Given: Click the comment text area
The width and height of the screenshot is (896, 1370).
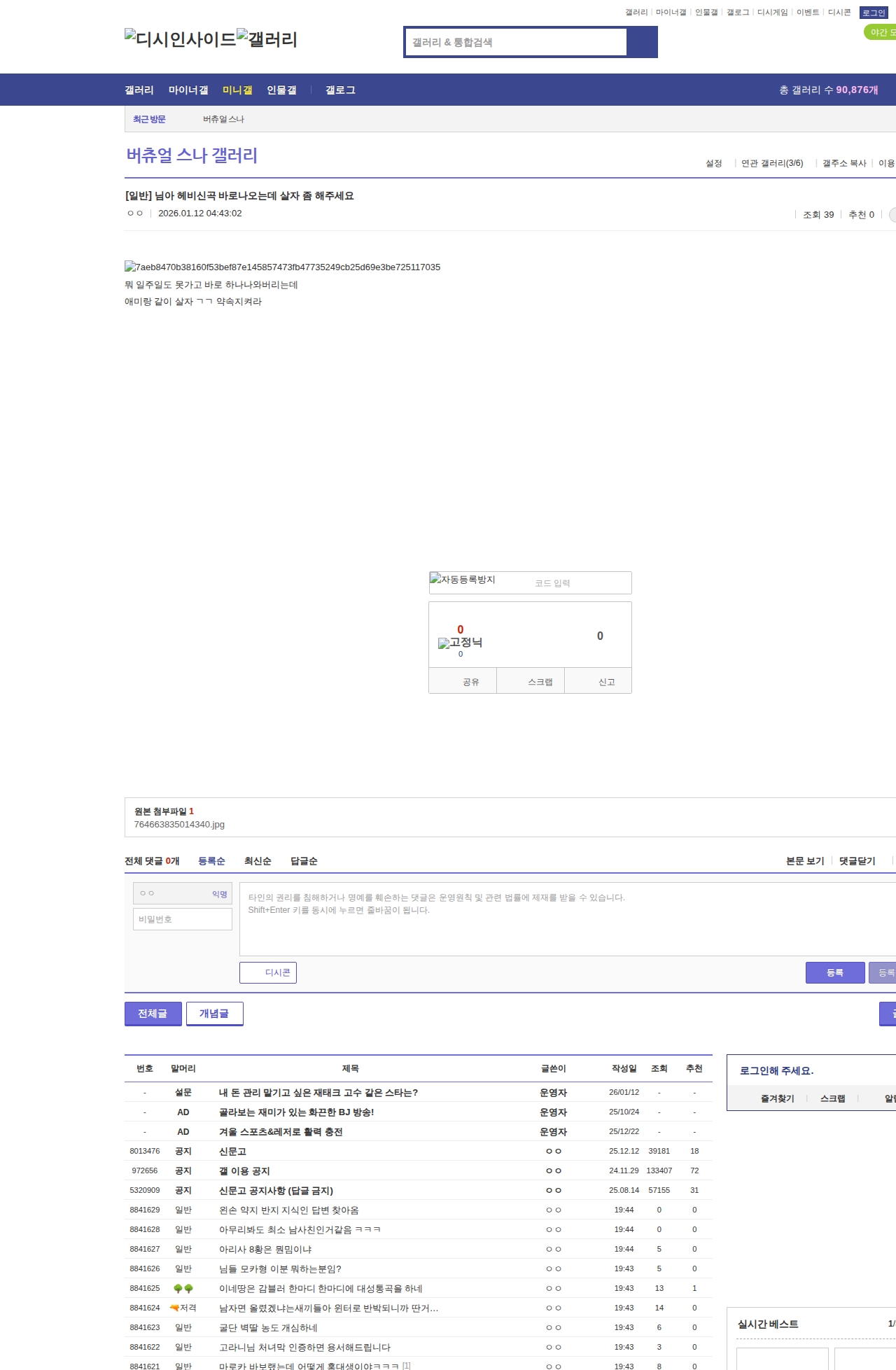Looking at the screenshot, I should pyautogui.click(x=567, y=919).
